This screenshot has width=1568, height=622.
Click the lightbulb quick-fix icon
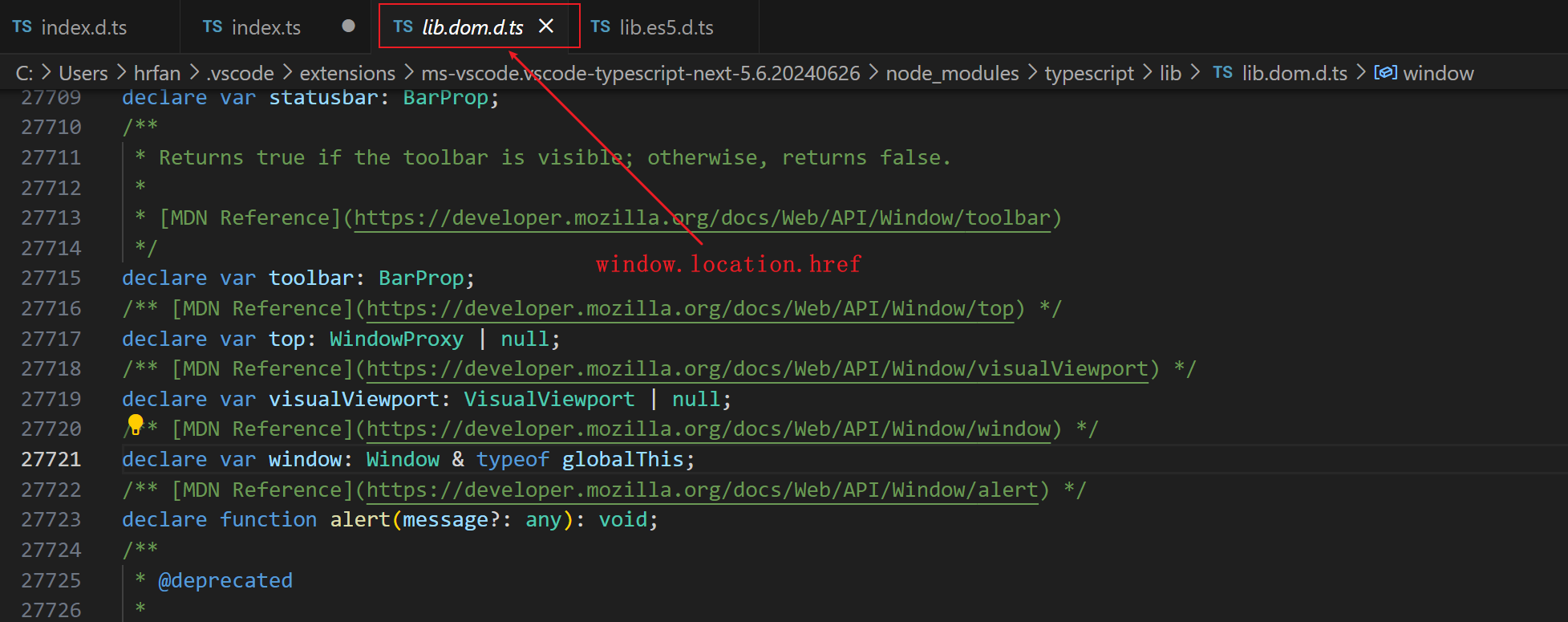(x=136, y=424)
